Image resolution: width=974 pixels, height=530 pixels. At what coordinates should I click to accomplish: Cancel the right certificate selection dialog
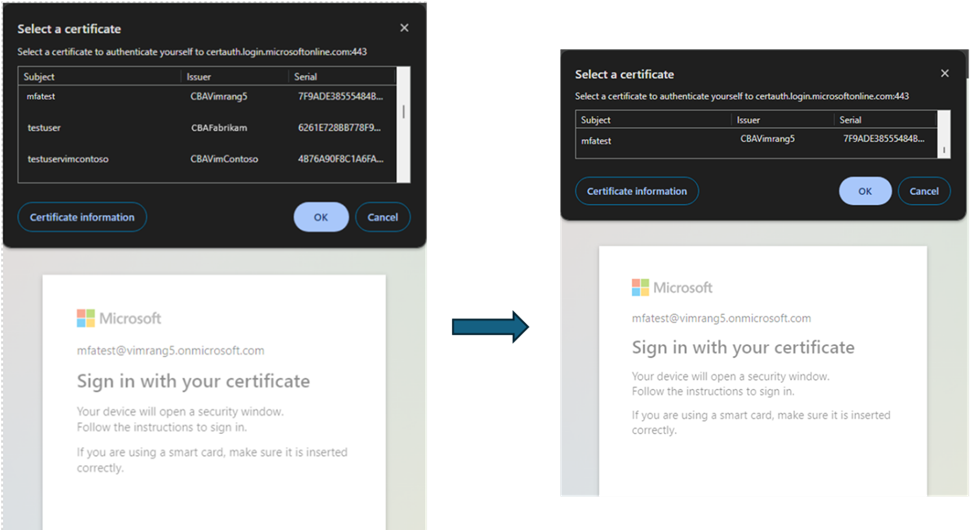click(x=924, y=191)
